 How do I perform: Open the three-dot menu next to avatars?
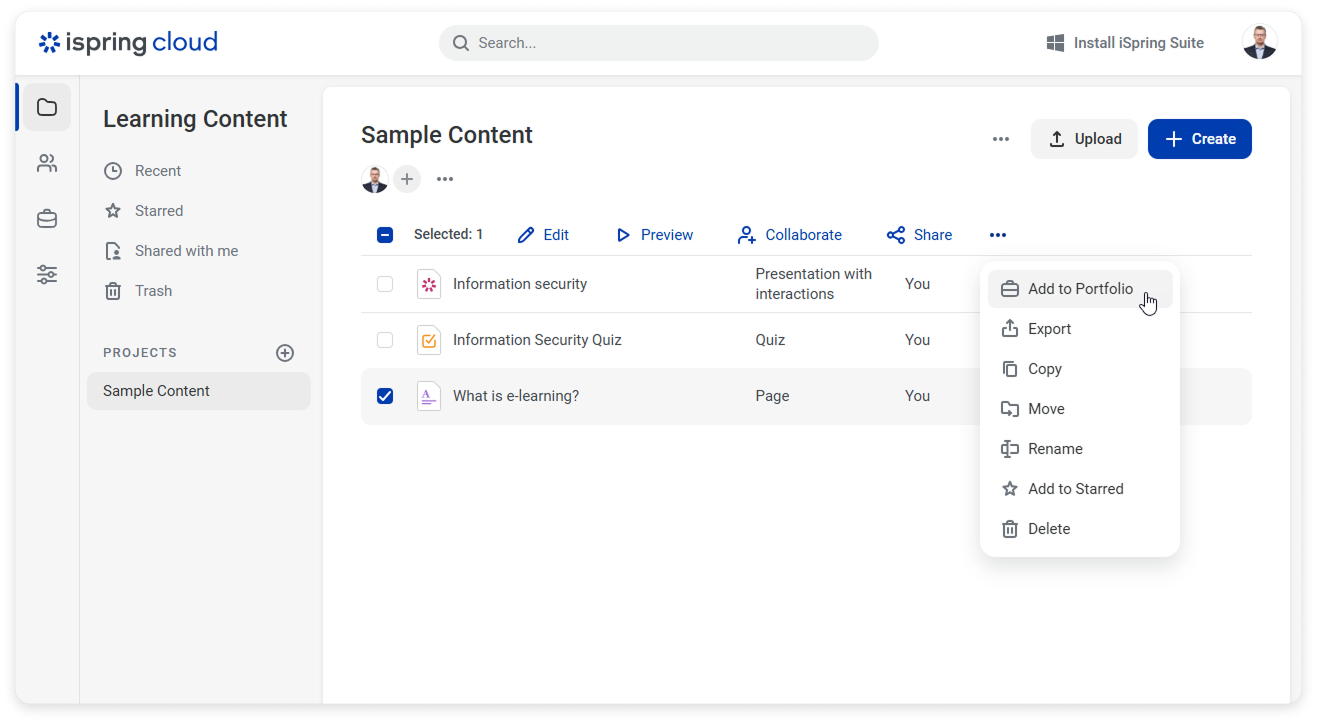pos(445,179)
